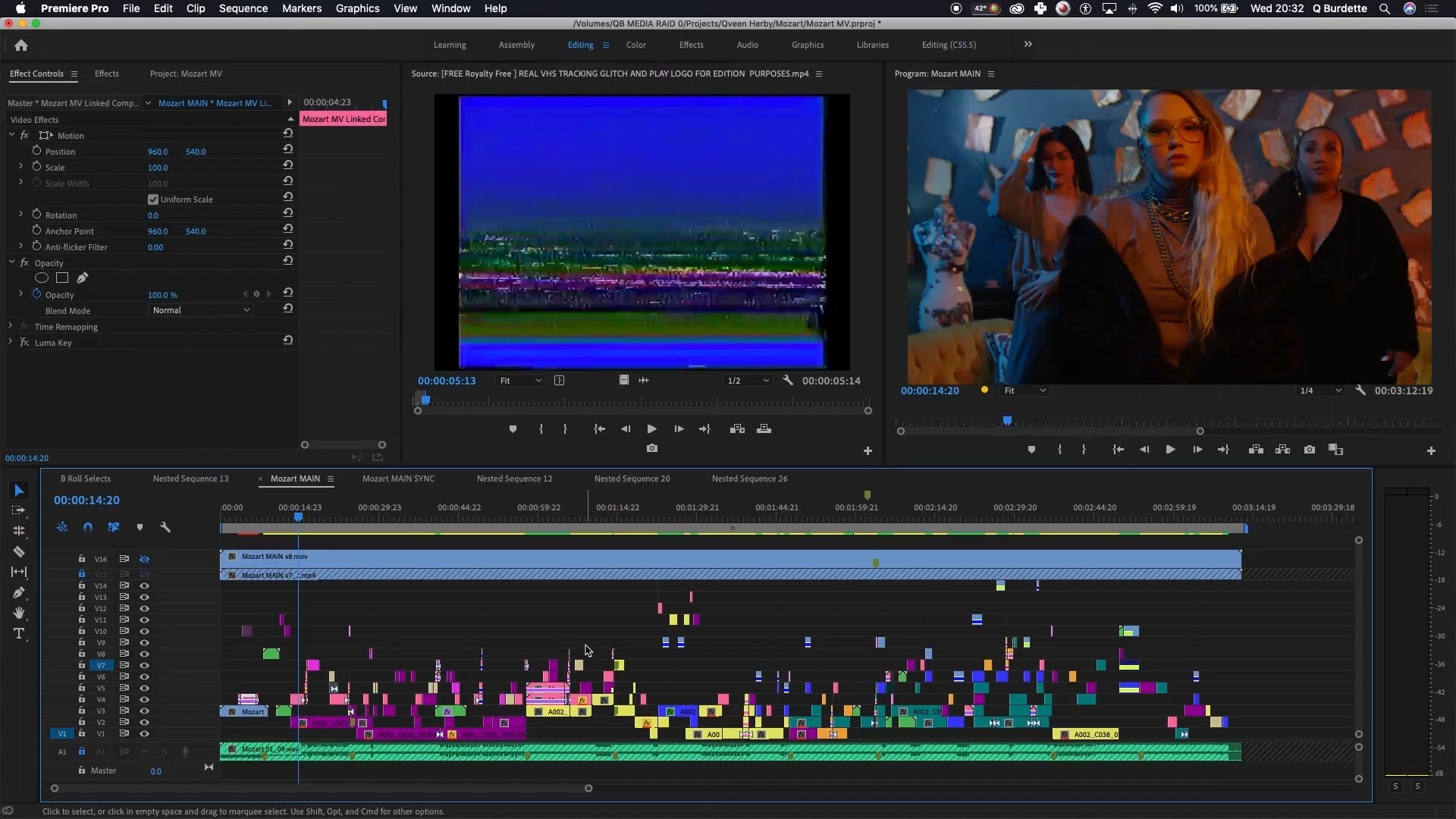1456x819 pixels.
Task: Expand Luma Key effect
Action: (x=11, y=342)
